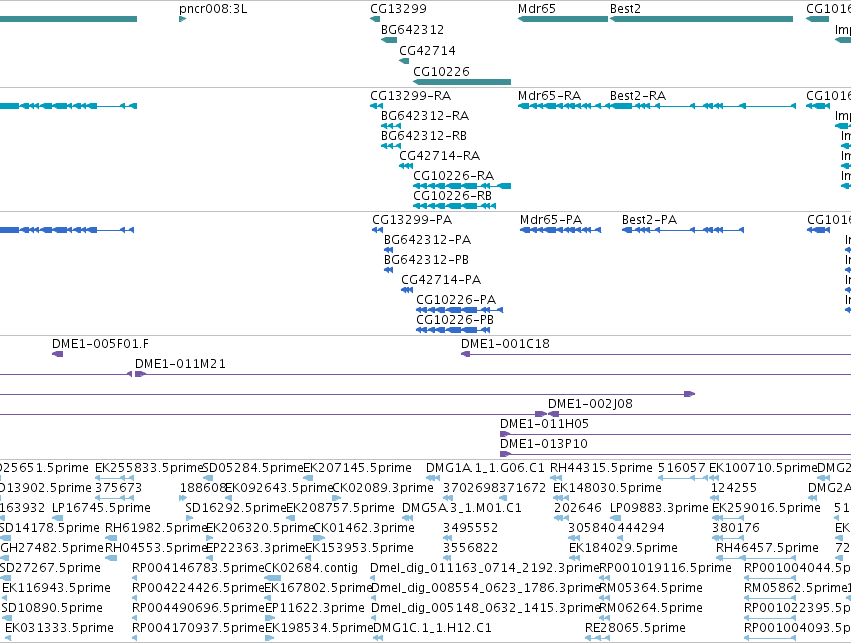Screen dimensions: 851x643
Task: Click the DME1-011M21 clone label
Action: pyautogui.click(x=180, y=364)
